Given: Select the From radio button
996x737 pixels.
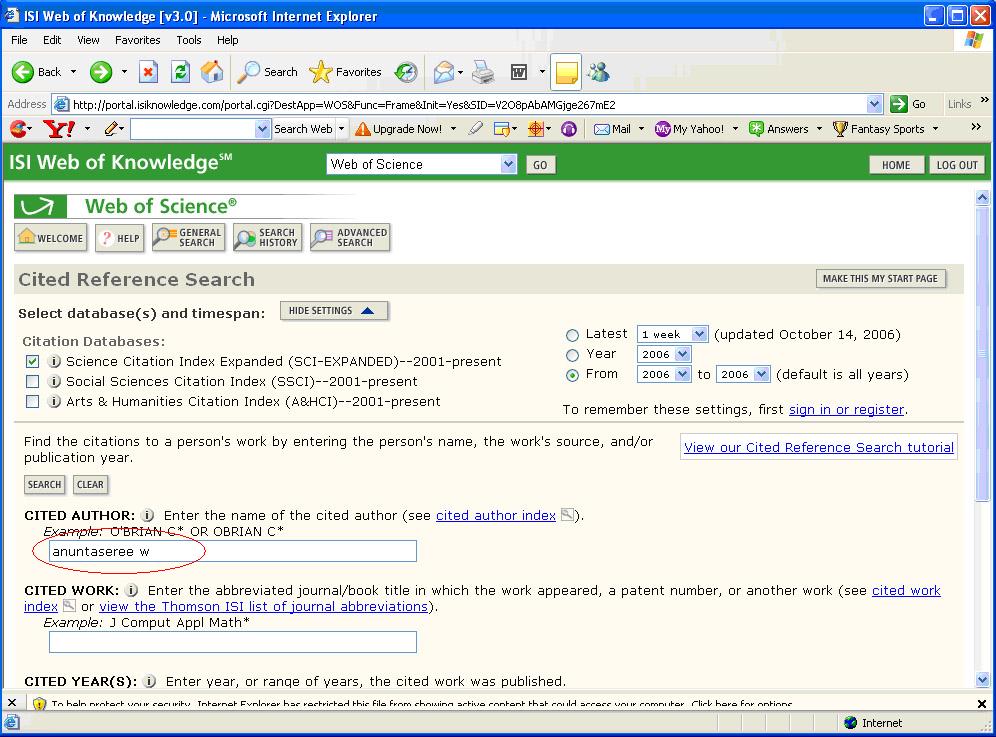Looking at the screenshot, I should [572, 375].
